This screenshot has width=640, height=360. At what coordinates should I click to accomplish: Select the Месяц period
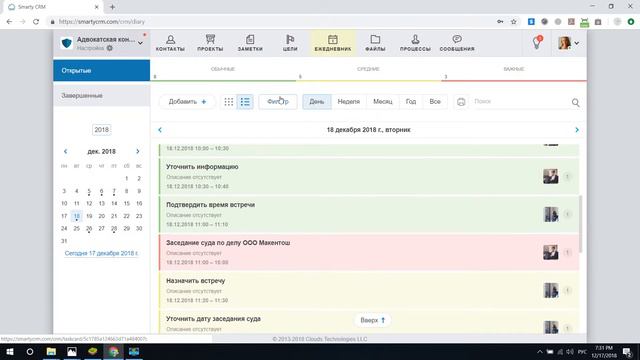382,102
